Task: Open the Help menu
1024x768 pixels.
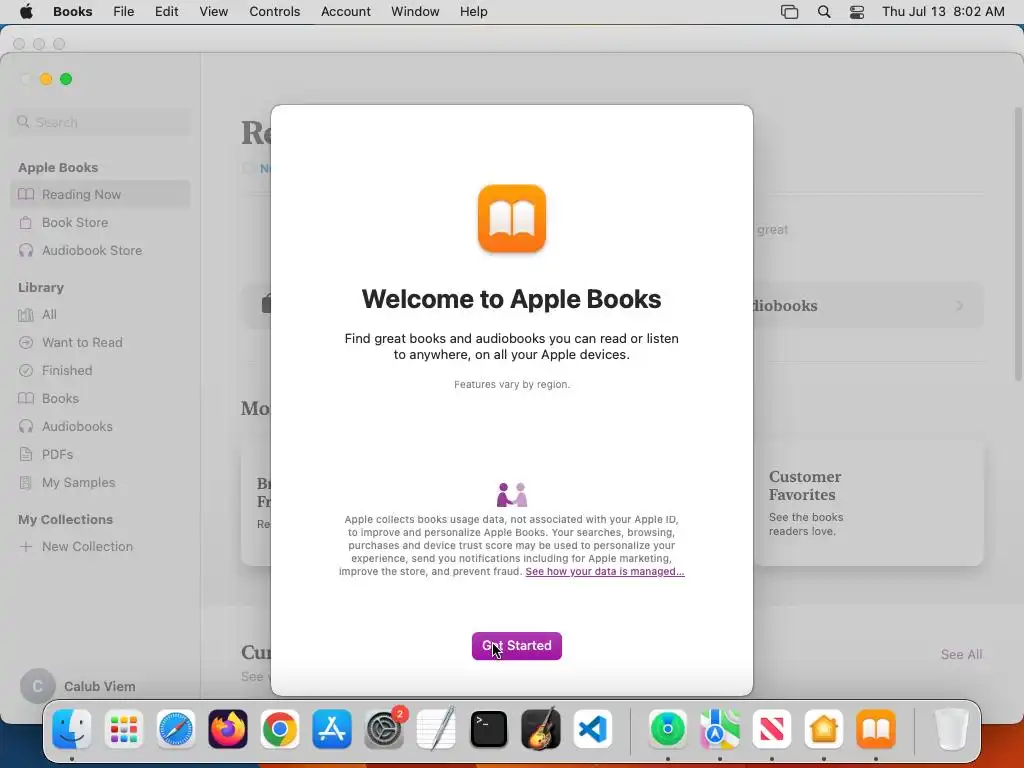Action: [473, 12]
